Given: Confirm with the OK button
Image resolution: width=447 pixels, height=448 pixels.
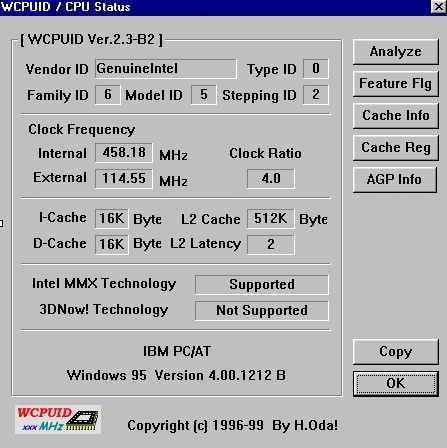Looking at the screenshot, I should click(x=395, y=384).
